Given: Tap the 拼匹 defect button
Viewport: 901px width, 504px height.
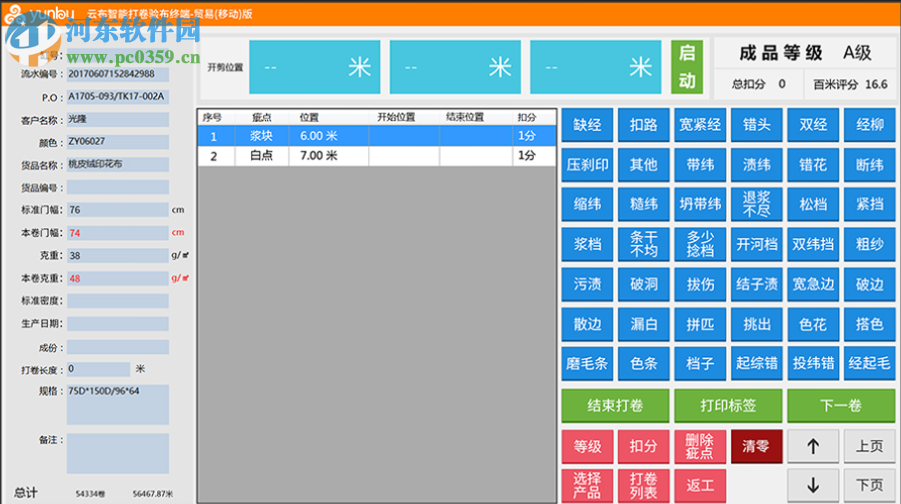Looking at the screenshot, I should coord(700,324).
